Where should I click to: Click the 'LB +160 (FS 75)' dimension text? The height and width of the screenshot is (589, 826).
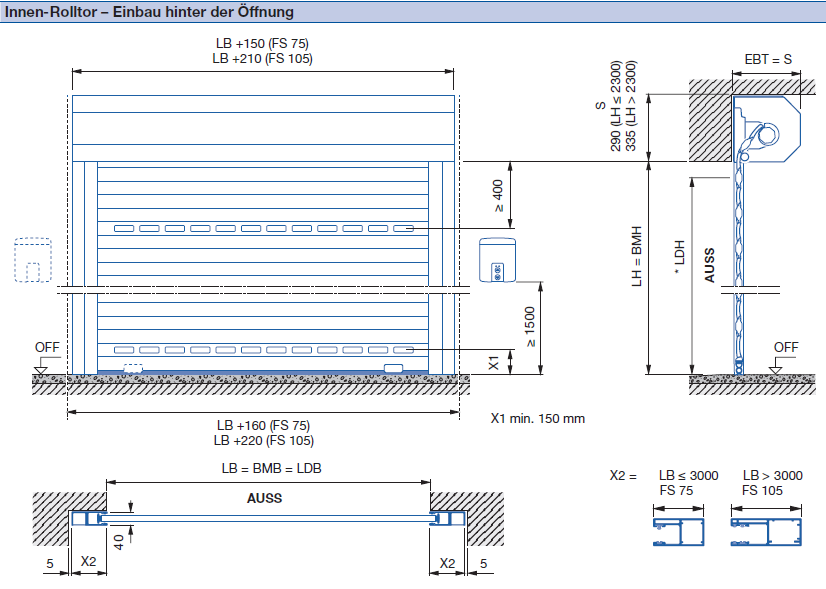(263, 425)
